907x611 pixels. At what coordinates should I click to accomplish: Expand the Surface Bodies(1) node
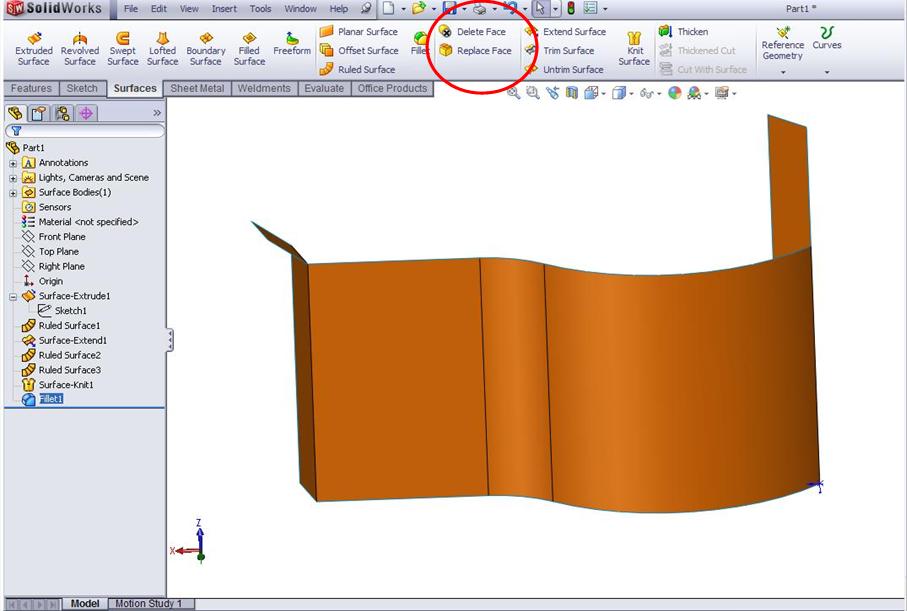[x=13, y=193]
